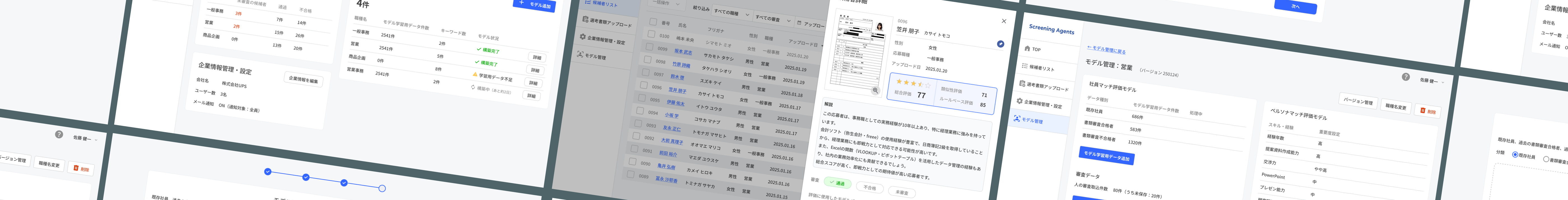
Task: Click sync icon beside 構築中 status
Action: (473, 87)
